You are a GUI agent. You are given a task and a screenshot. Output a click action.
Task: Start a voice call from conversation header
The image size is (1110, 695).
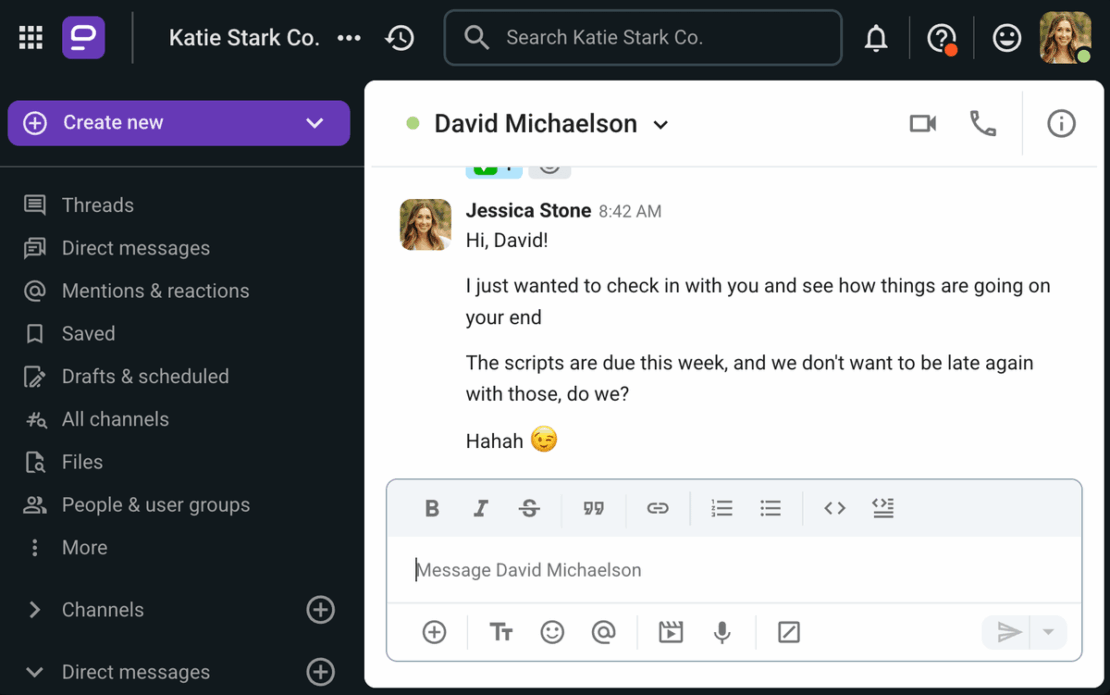tap(982, 123)
